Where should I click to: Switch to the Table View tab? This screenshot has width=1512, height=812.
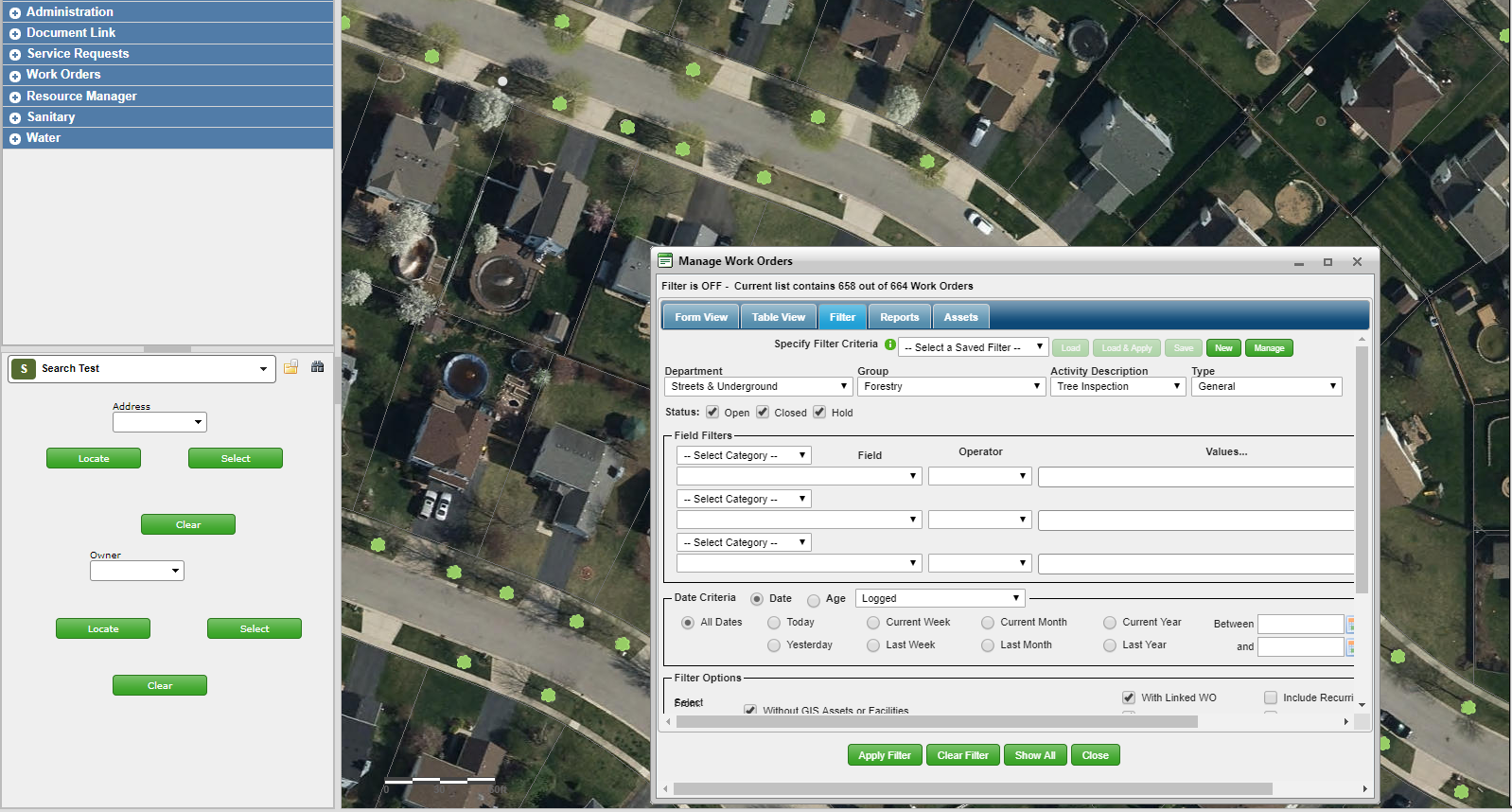[779, 317]
